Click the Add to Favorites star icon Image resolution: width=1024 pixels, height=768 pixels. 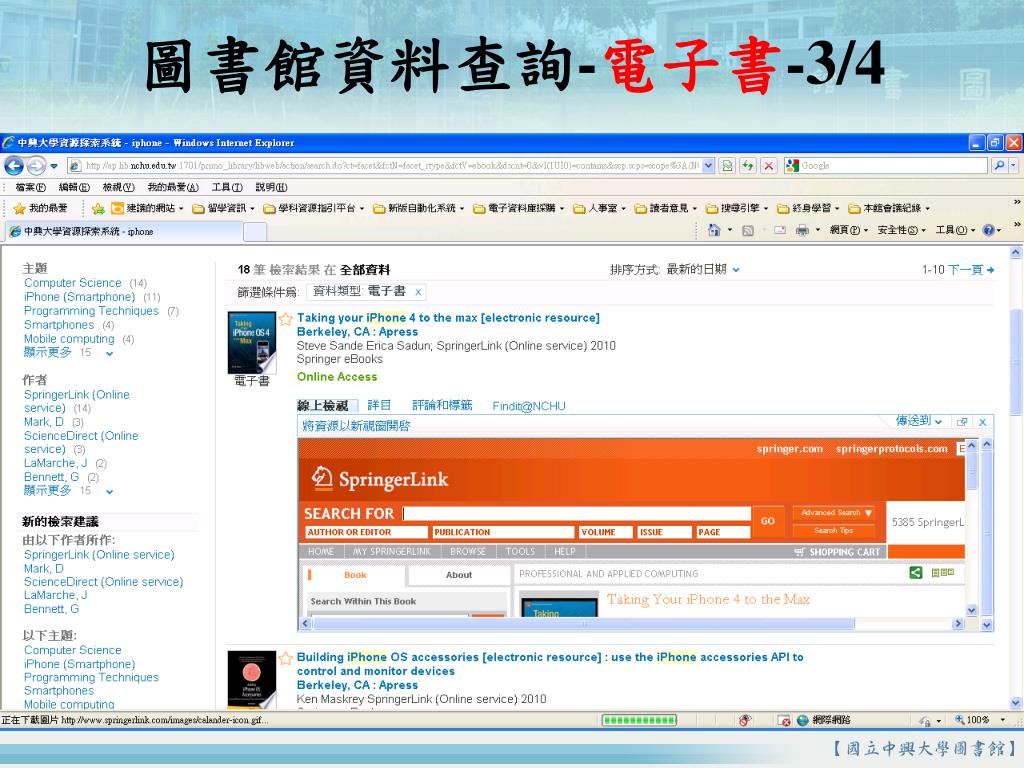[x=99, y=208]
